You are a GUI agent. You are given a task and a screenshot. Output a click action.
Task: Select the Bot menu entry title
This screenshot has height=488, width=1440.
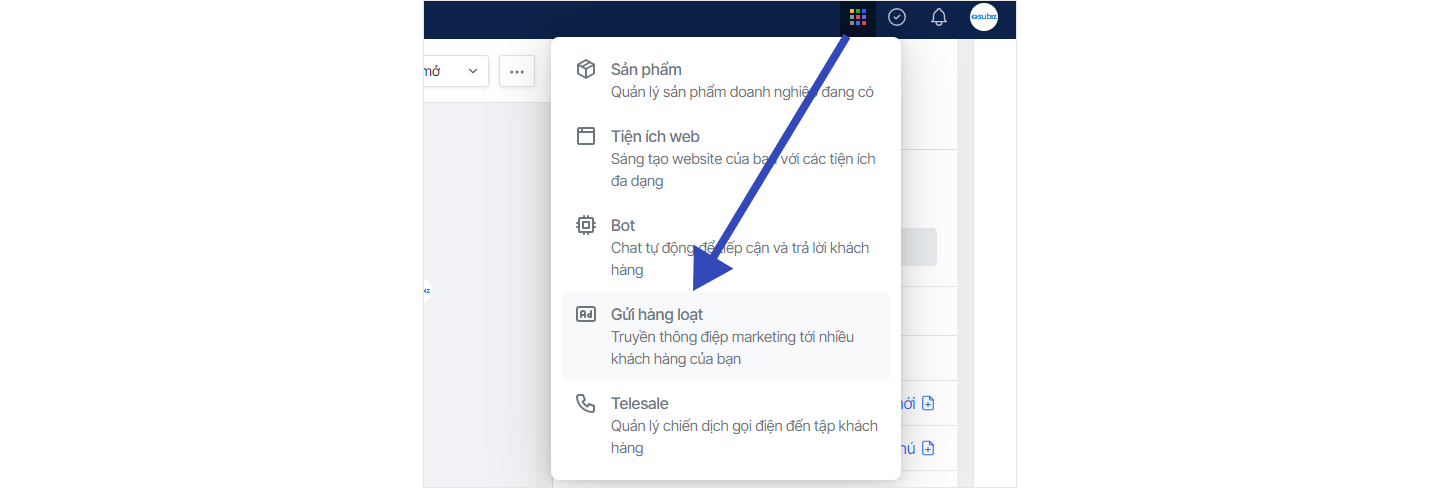click(x=623, y=225)
